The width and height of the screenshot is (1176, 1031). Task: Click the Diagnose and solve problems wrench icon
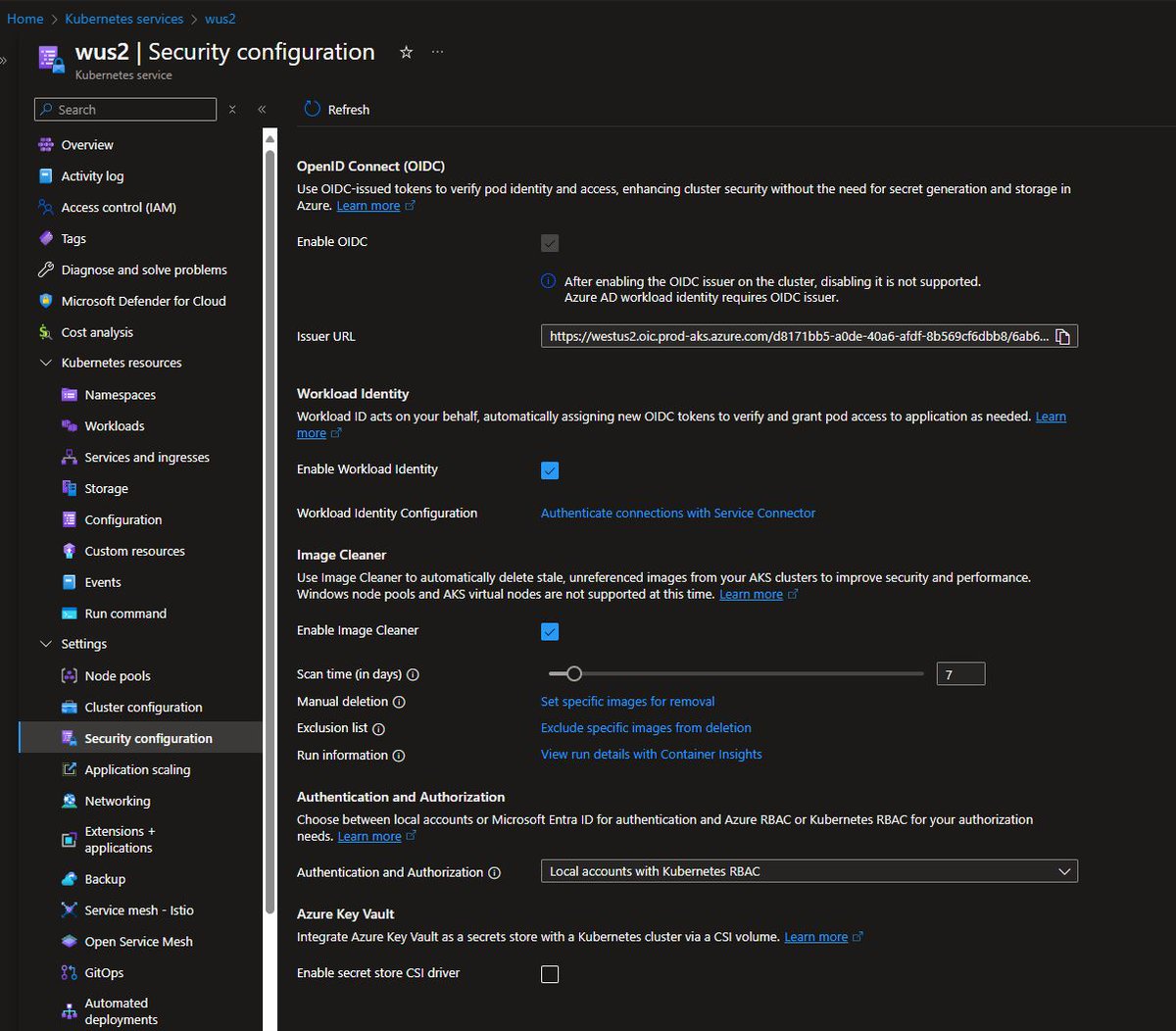tap(45, 270)
